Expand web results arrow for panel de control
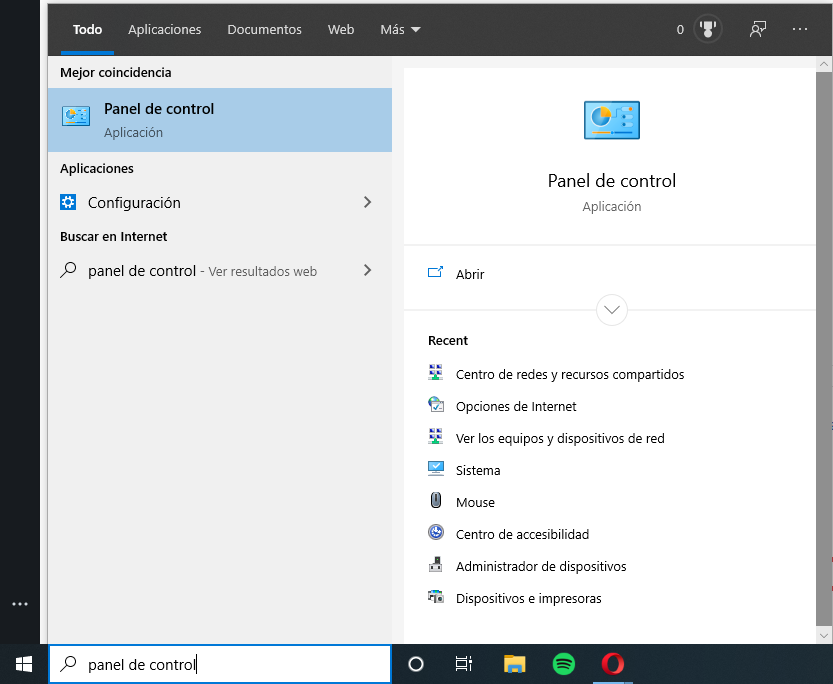 pos(367,270)
